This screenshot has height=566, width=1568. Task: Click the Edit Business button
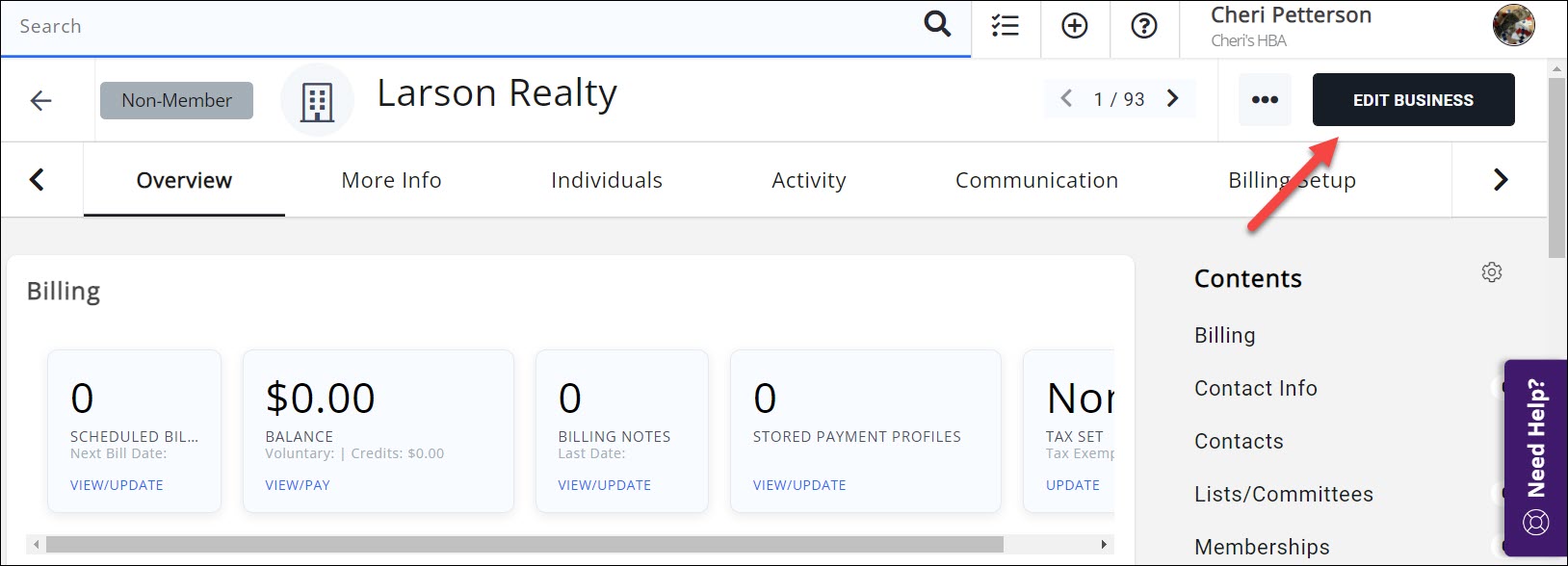(x=1413, y=100)
